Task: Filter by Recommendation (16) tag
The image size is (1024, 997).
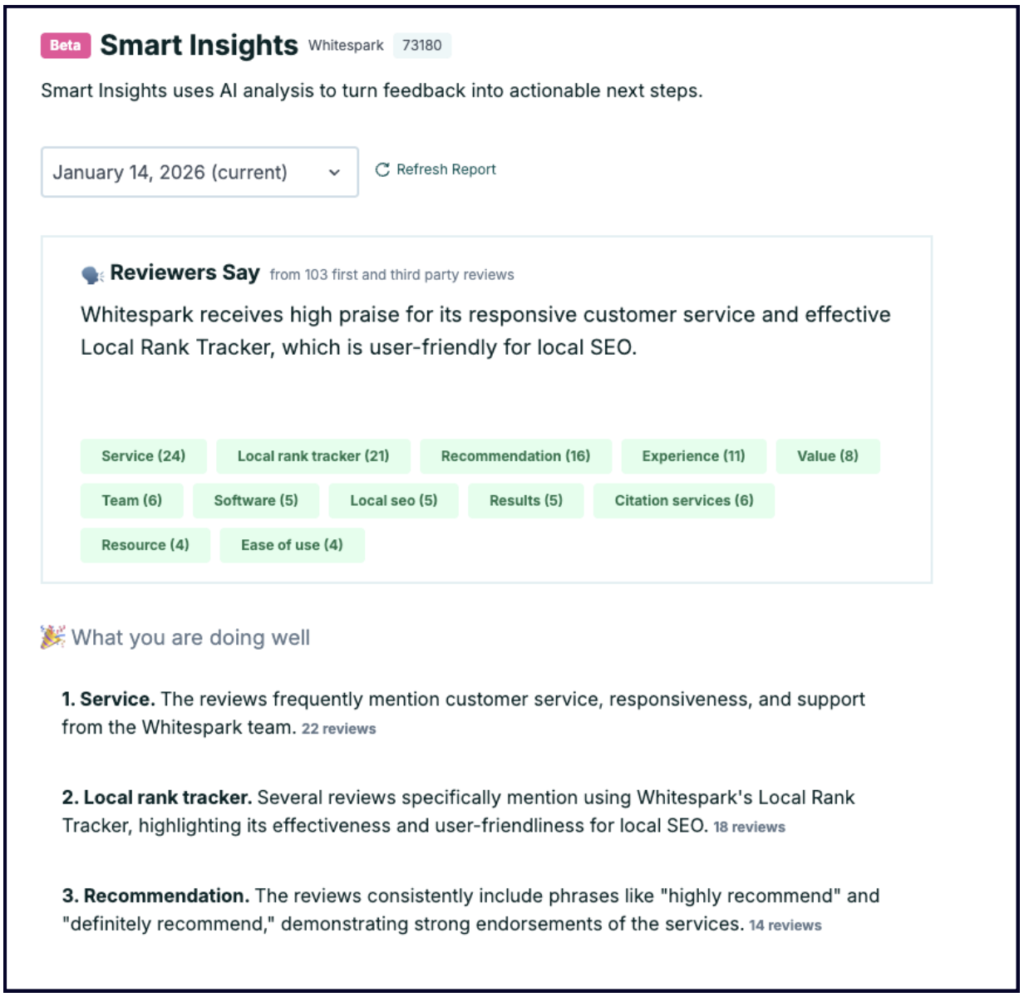Action: click(515, 456)
